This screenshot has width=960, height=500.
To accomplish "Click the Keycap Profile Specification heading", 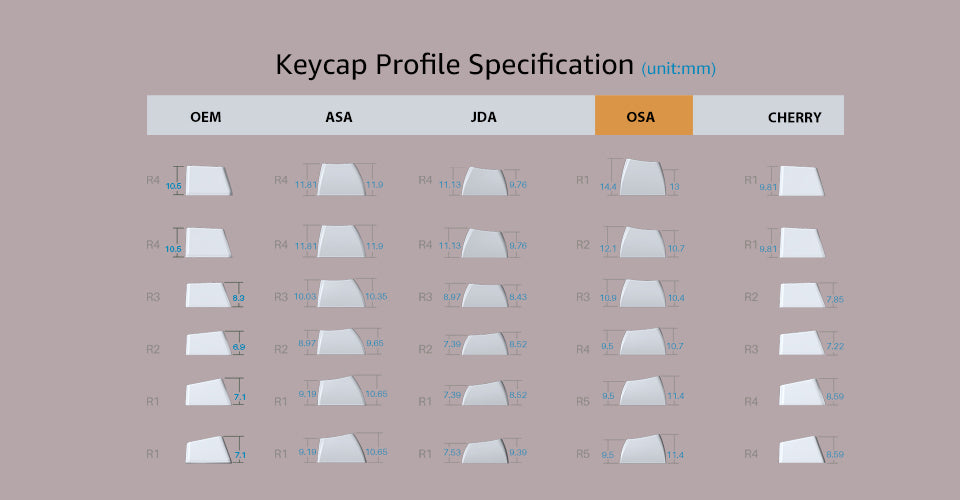I will click(x=454, y=65).
